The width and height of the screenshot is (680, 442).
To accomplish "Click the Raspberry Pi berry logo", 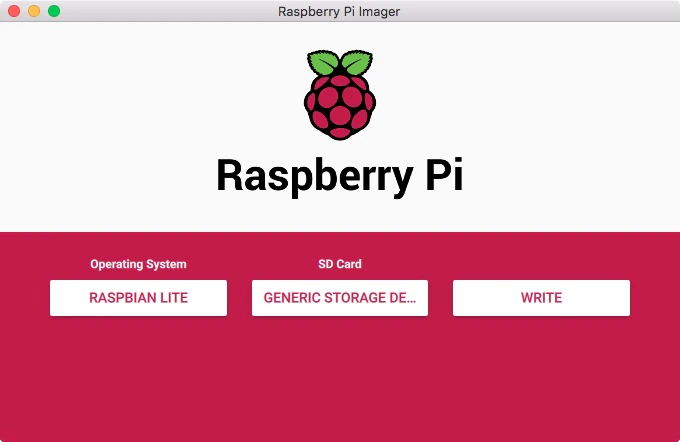I will tap(340, 95).
